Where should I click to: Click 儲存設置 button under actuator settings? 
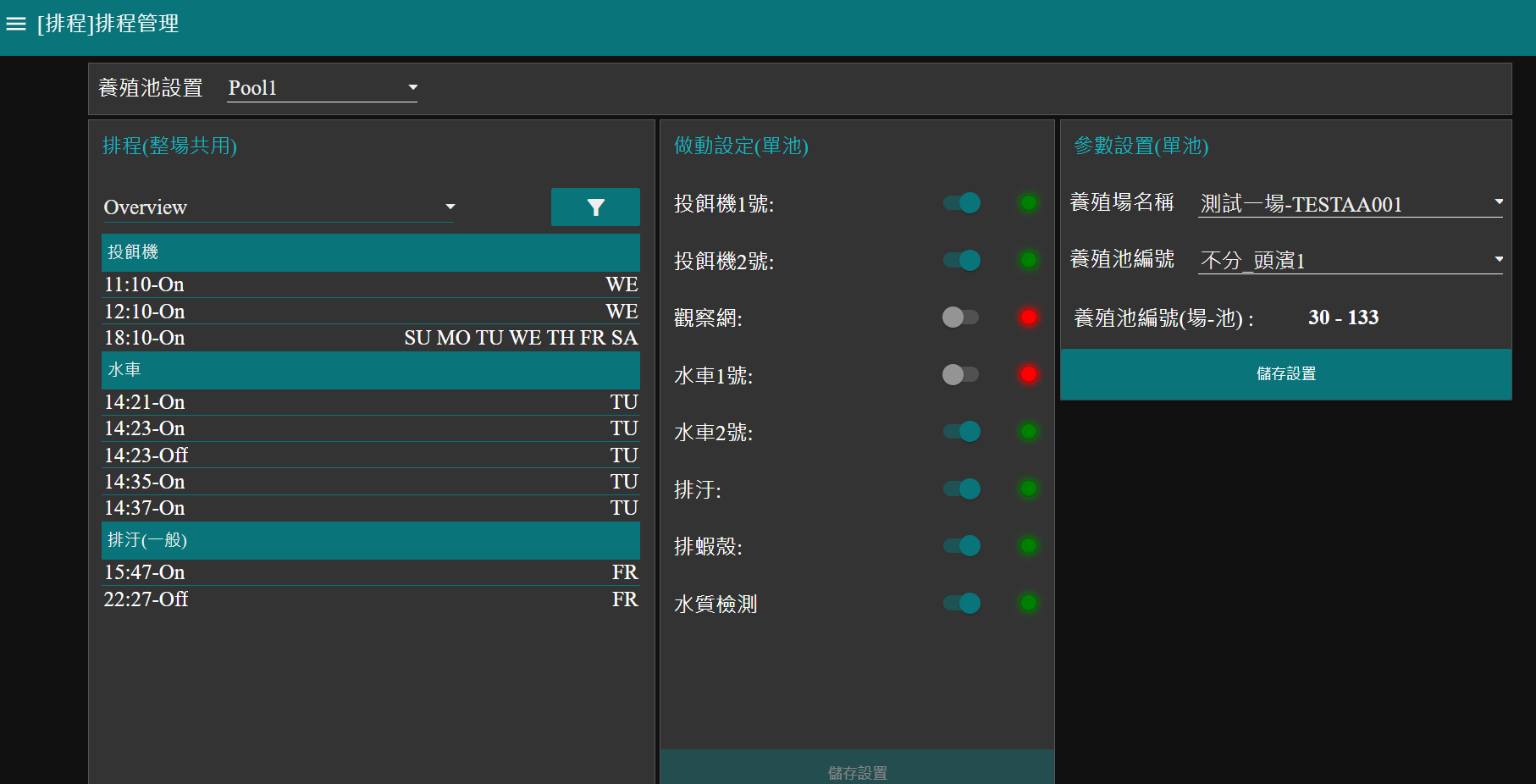(x=857, y=770)
